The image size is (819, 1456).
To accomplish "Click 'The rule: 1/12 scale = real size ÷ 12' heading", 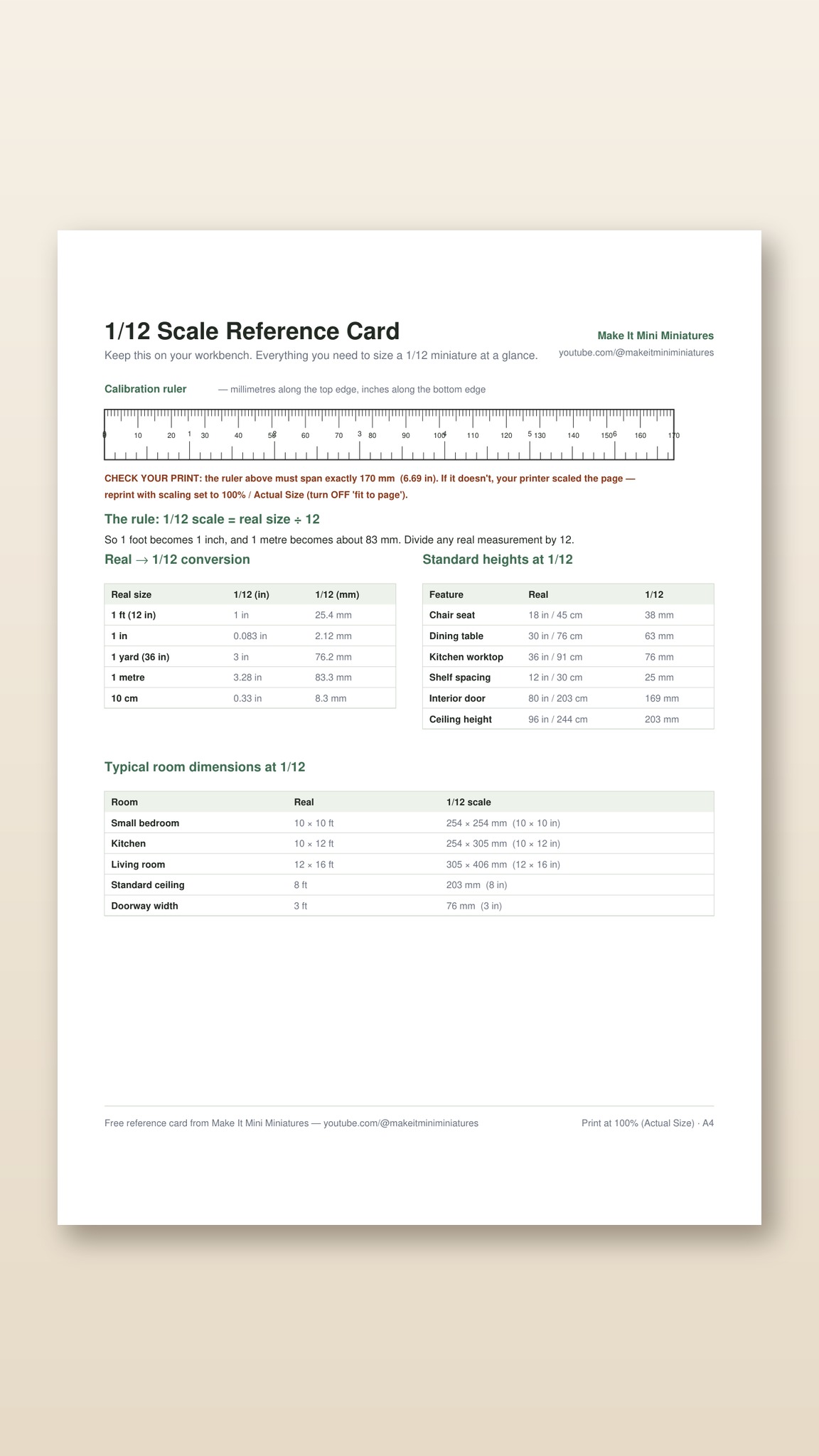I will tap(212, 519).
